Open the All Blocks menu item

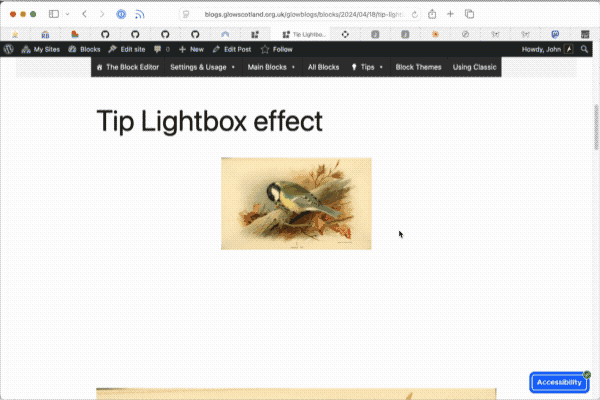point(323,67)
